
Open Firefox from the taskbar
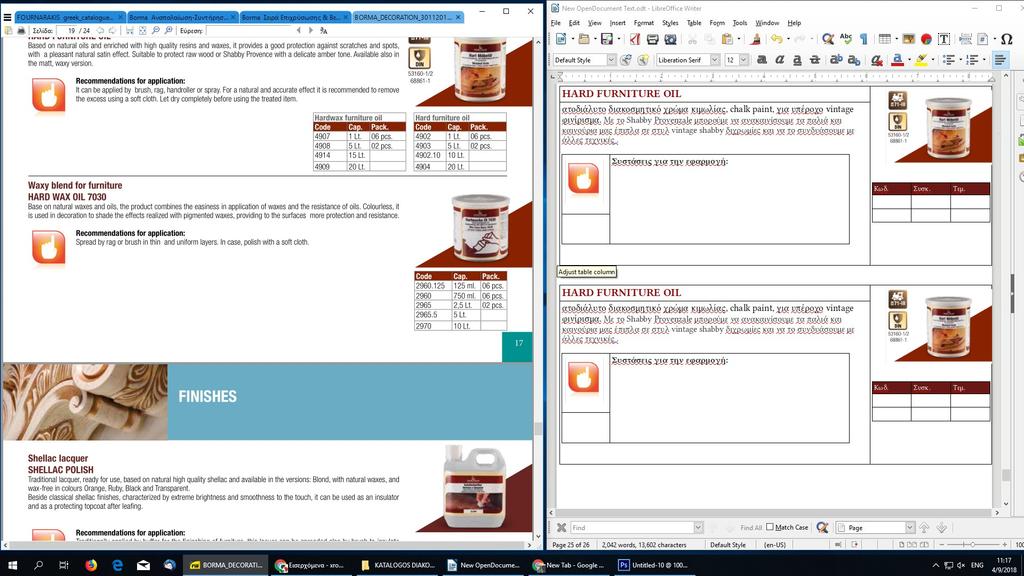click(91, 565)
